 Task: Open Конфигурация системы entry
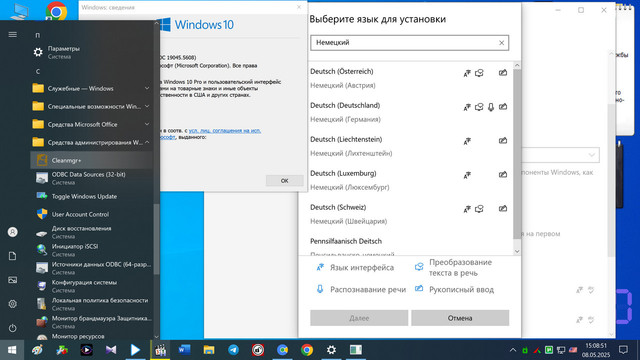[x=92, y=286]
